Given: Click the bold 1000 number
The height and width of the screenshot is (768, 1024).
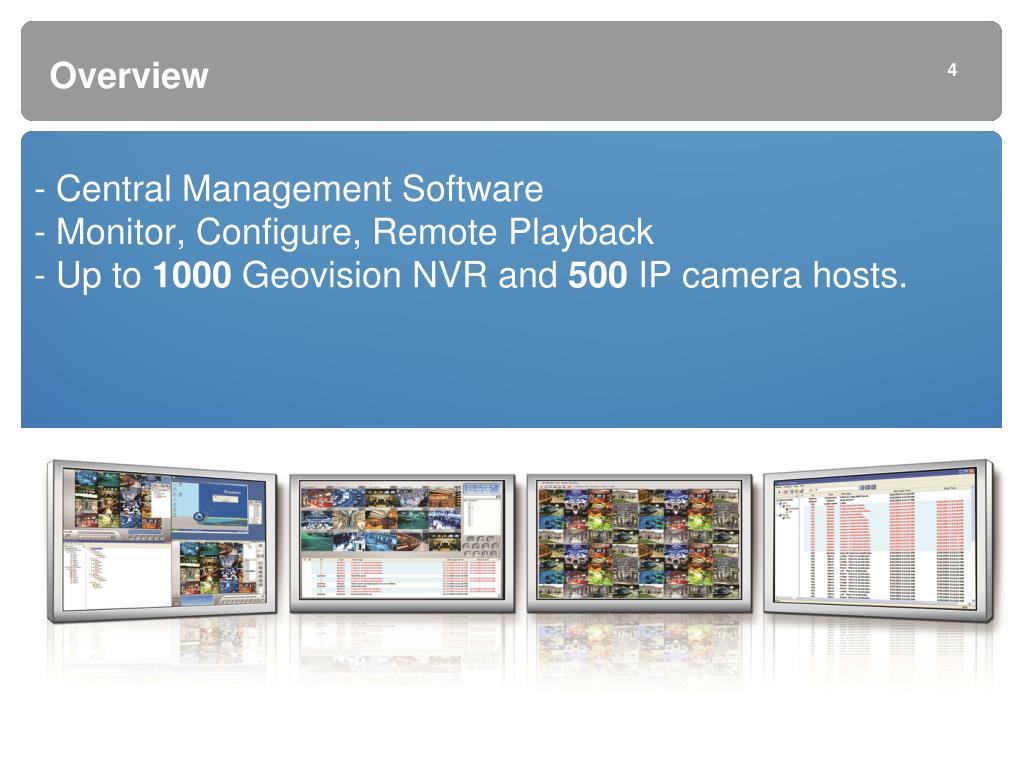Looking at the screenshot, I should (192, 275).
